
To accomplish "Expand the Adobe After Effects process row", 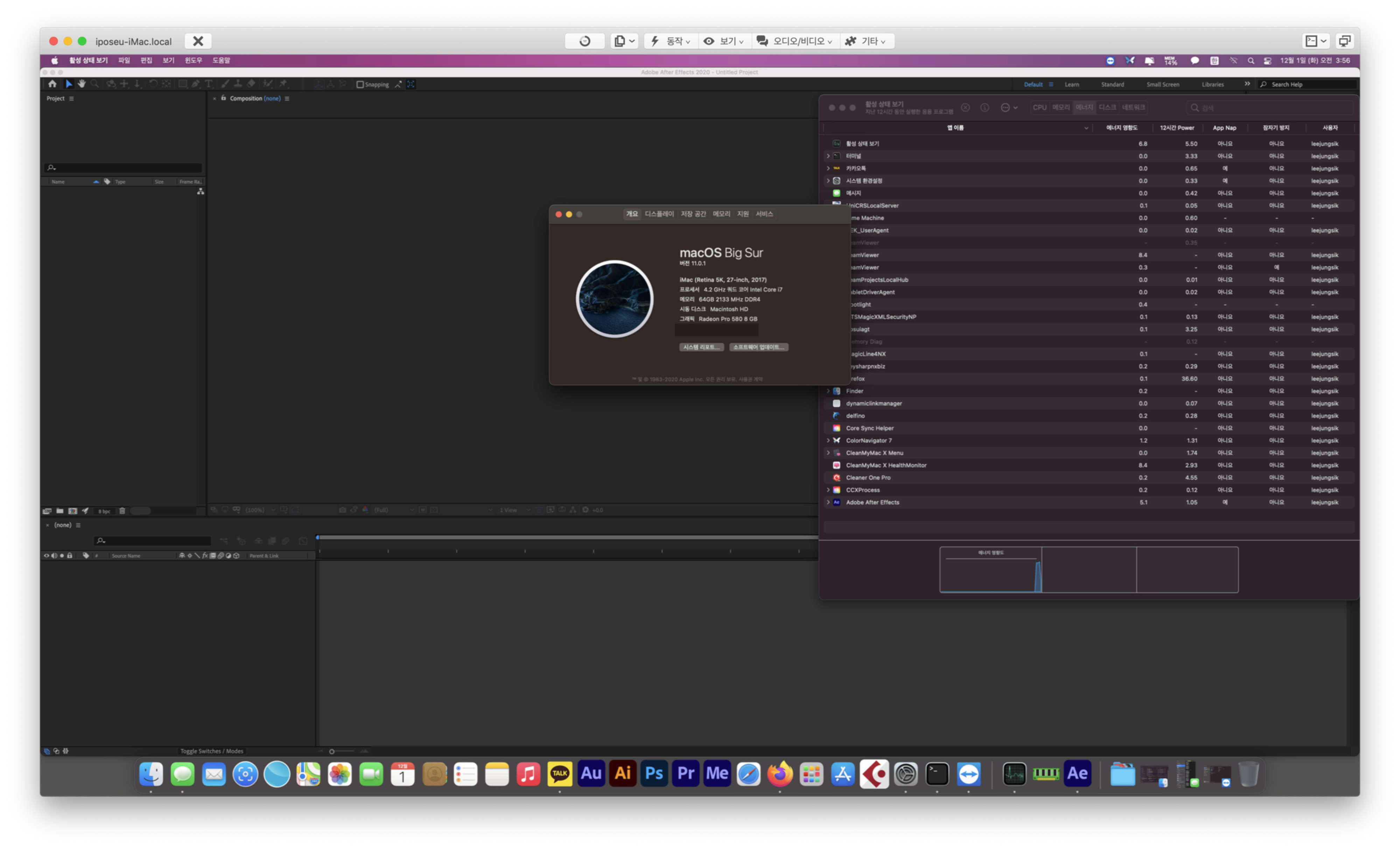I will click(828, 502).
